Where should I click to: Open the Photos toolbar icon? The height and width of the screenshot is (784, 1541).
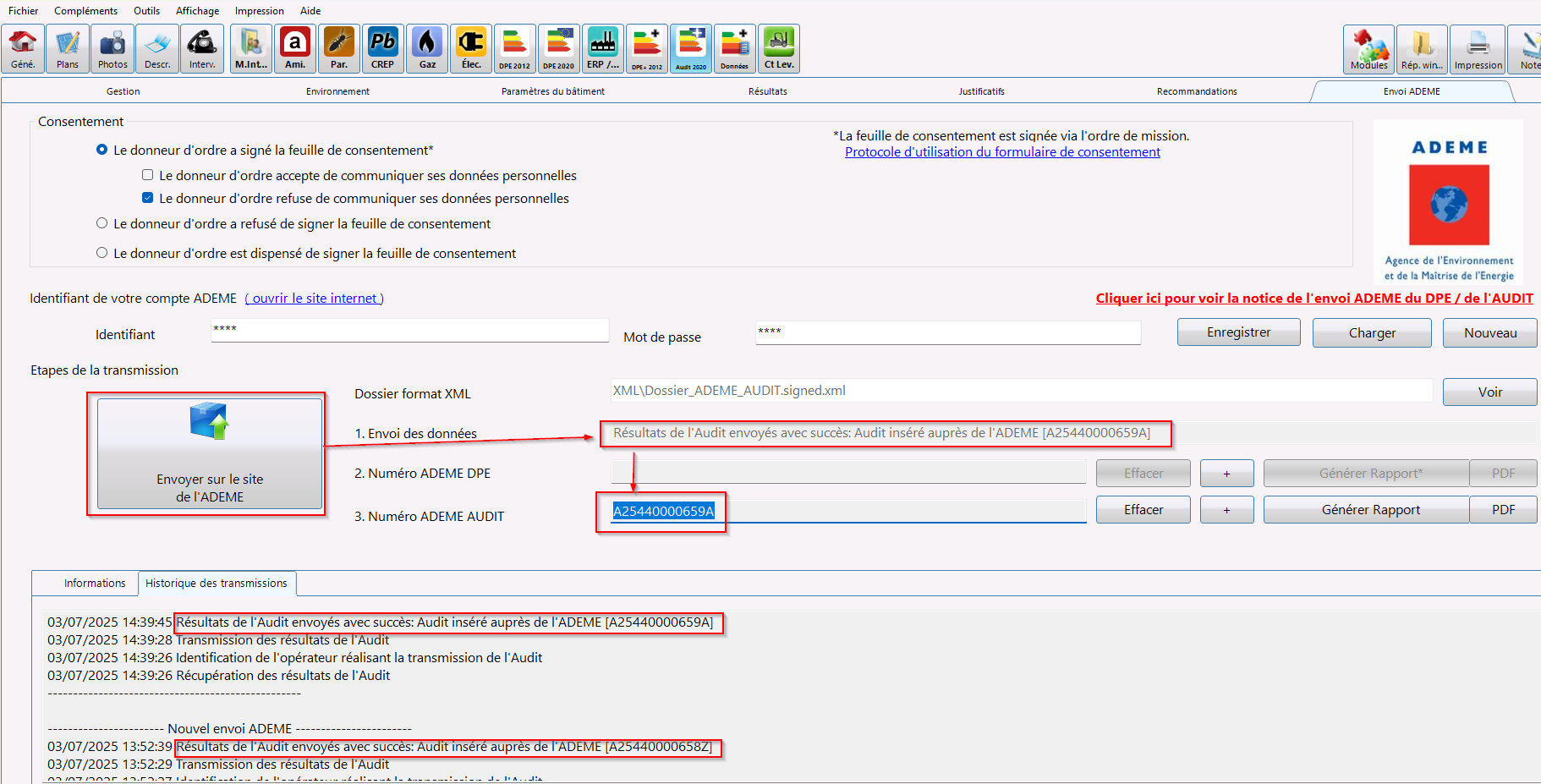pos(112,49)
